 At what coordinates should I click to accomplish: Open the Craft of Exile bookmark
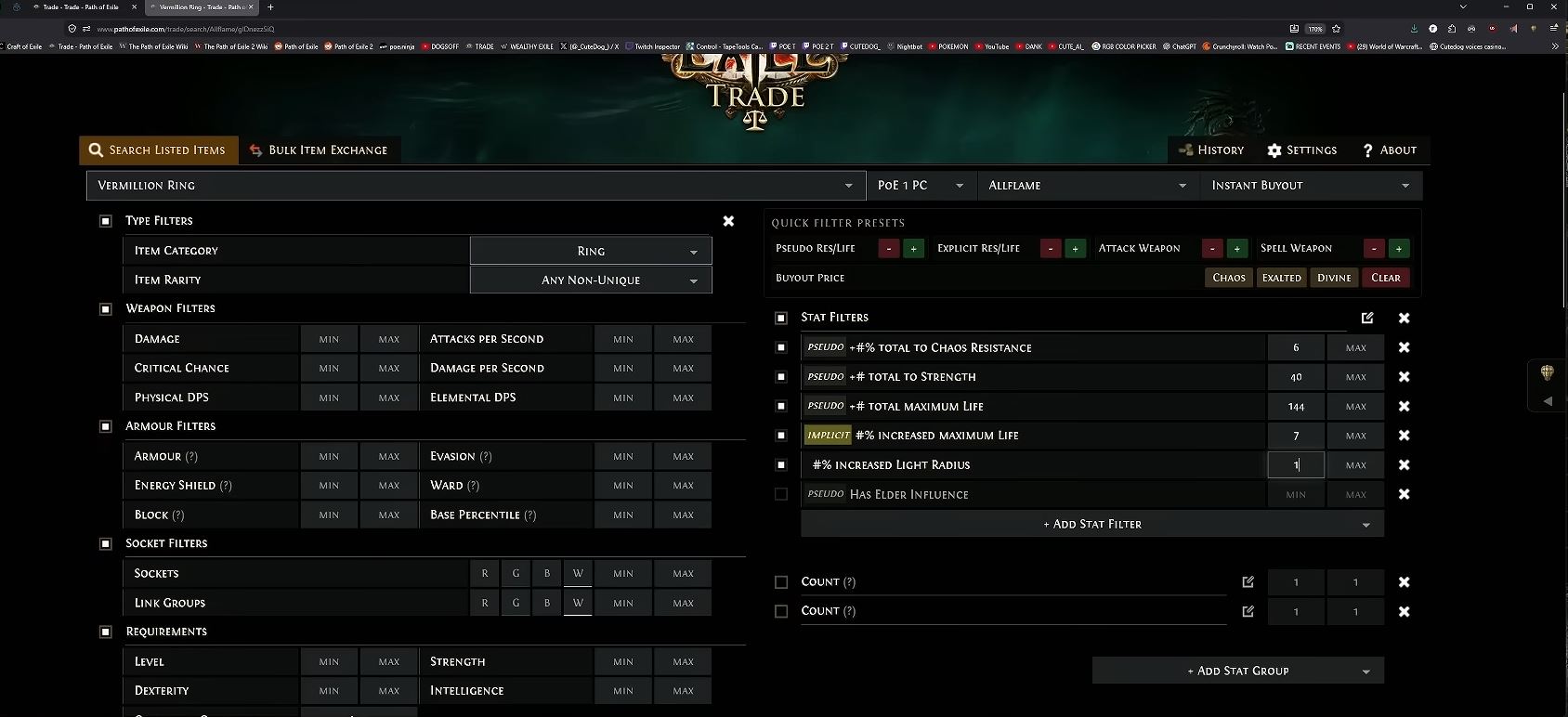22,46
